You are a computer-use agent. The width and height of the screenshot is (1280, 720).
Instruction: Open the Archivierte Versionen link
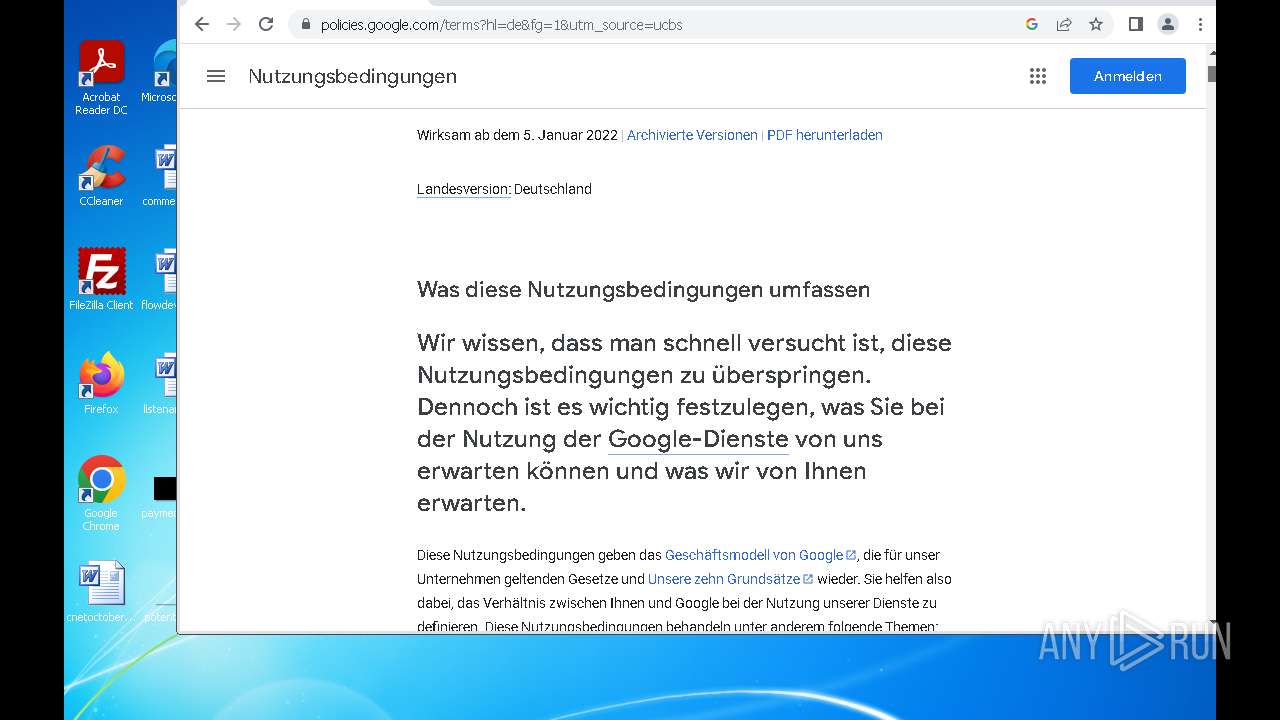(692, 135)
